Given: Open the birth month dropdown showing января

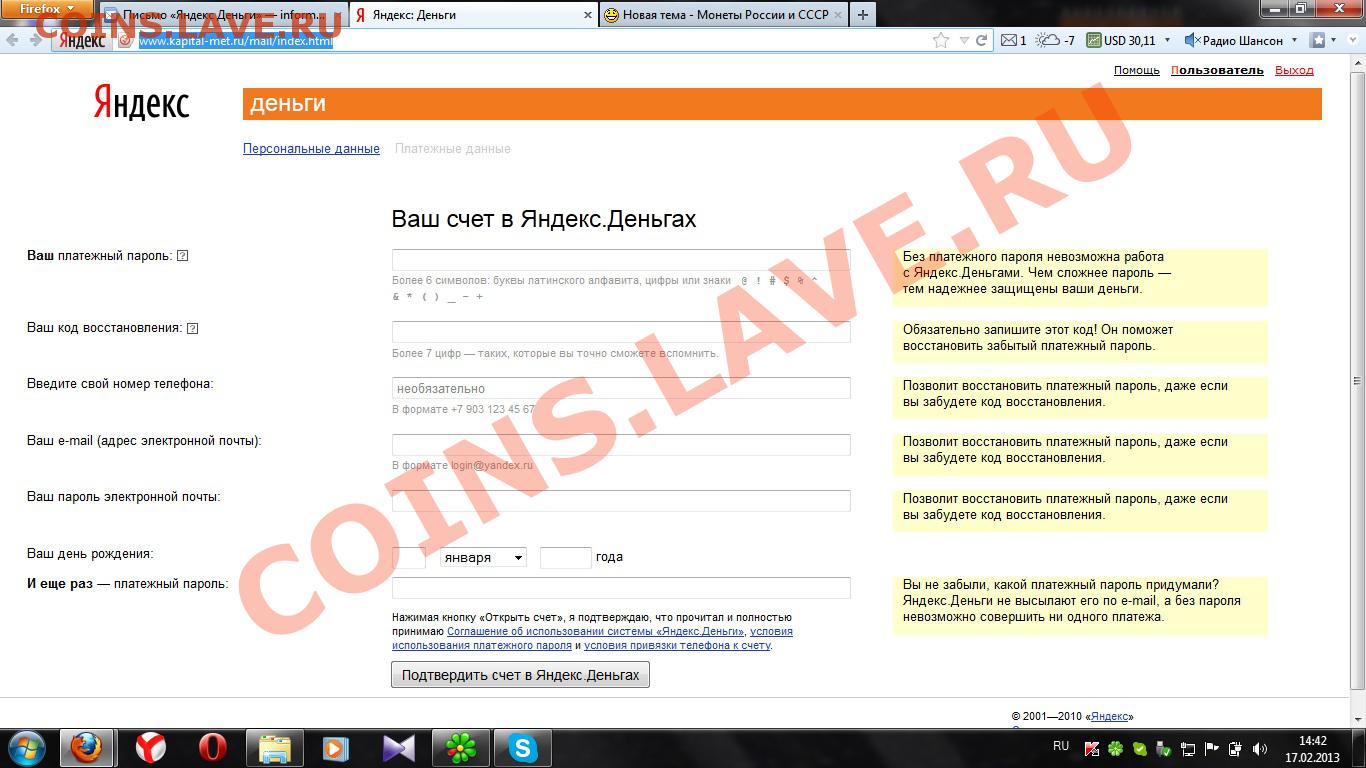Looking at the screenshot, I should pyautogui.click(x=483, y=557).
